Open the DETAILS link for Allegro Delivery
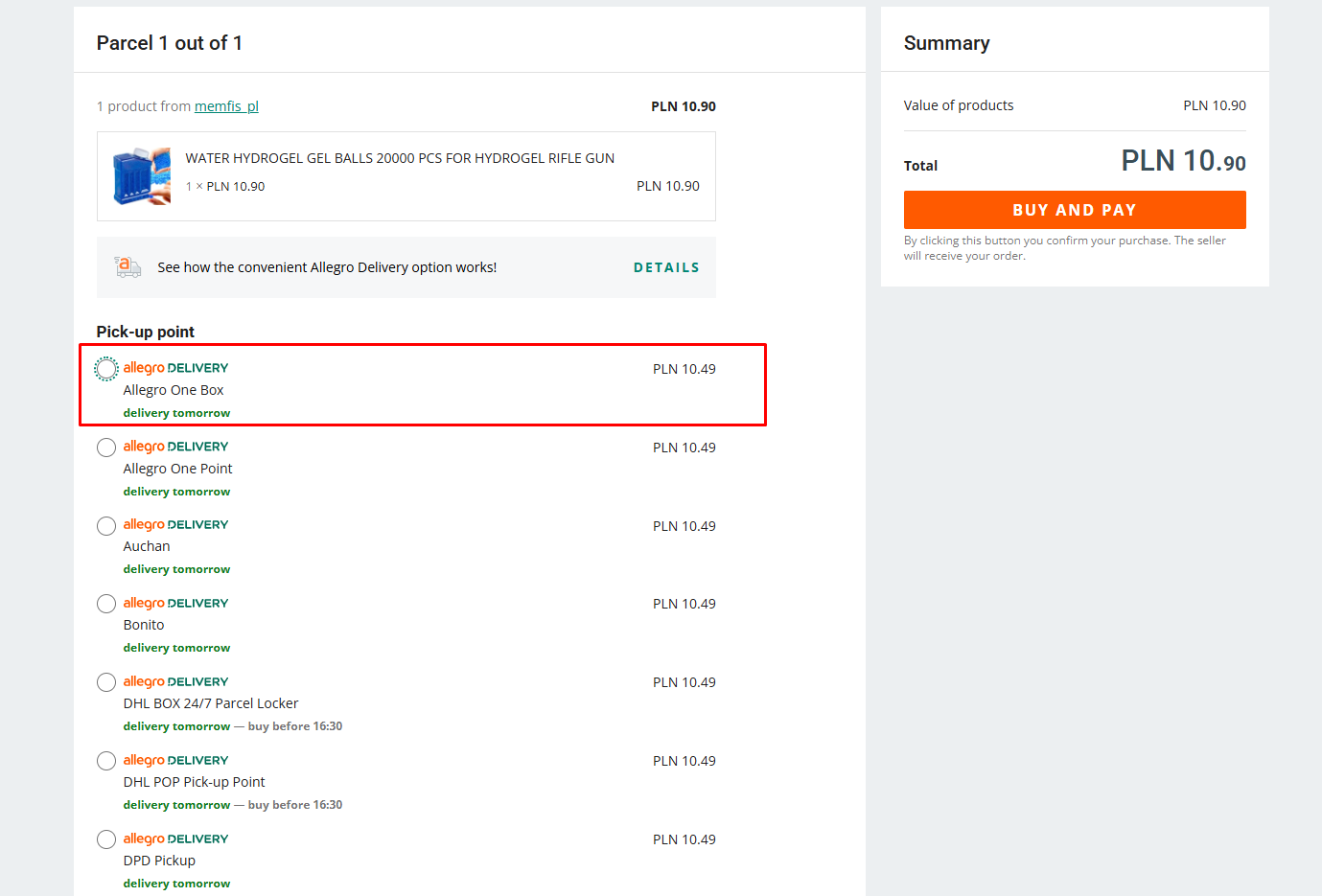The width and height of the screenshot is (1322, 896). [666, 267]
